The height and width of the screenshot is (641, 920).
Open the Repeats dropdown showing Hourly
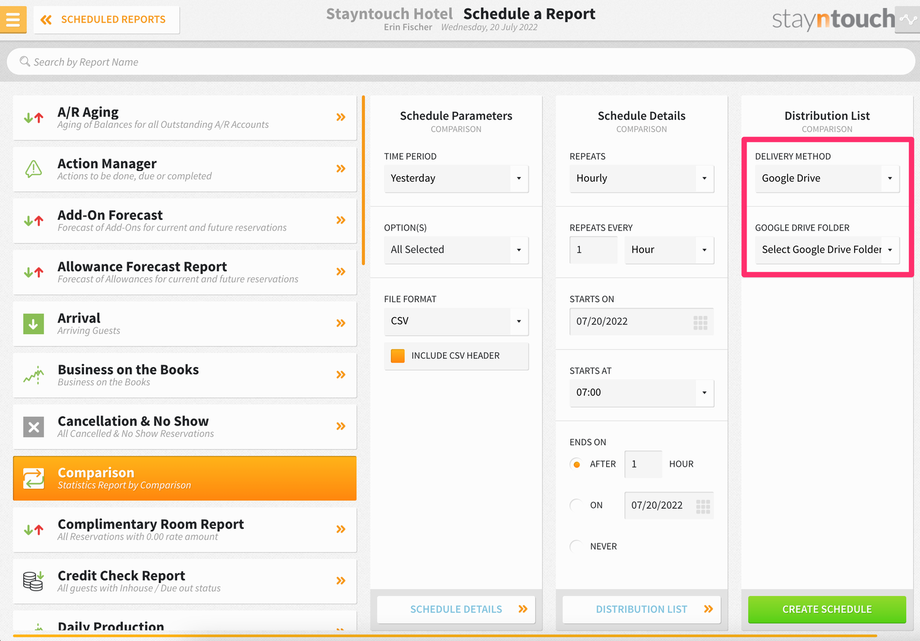[x=641, y=178]
